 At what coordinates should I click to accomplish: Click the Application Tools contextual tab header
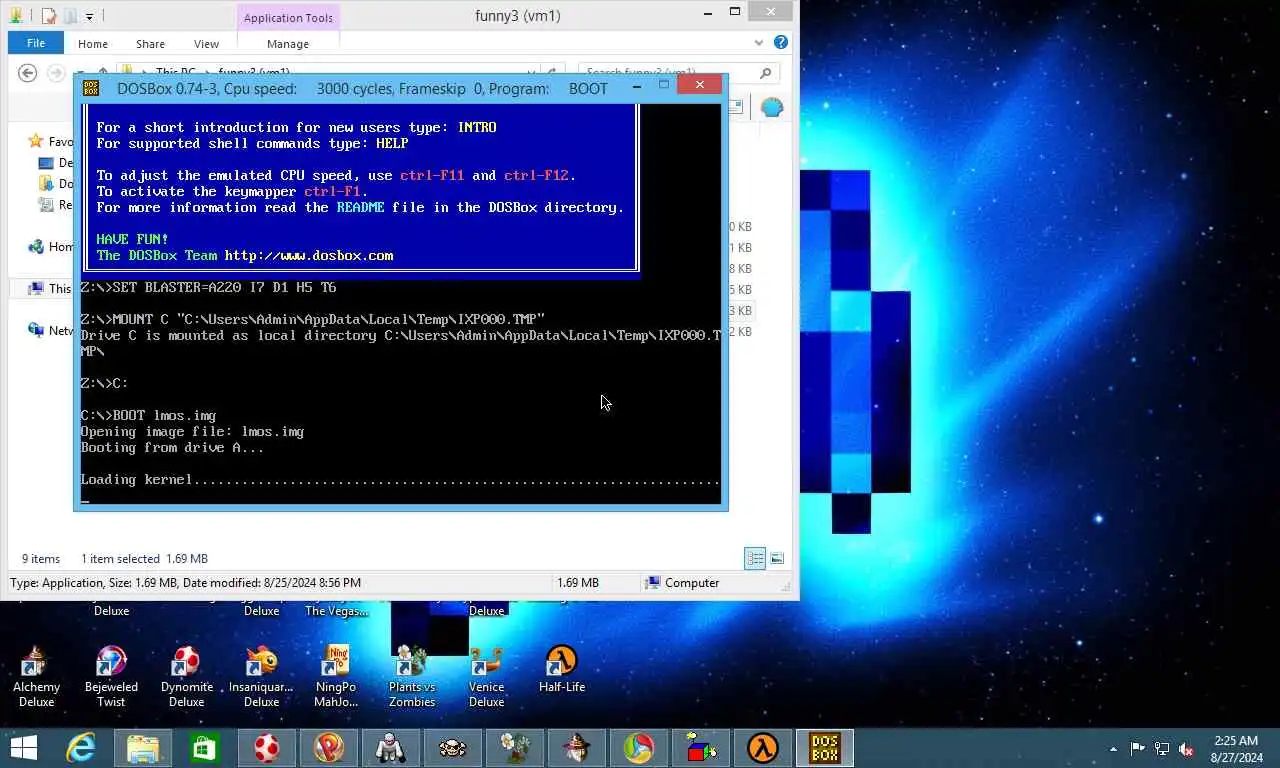[x=288, y=17]
